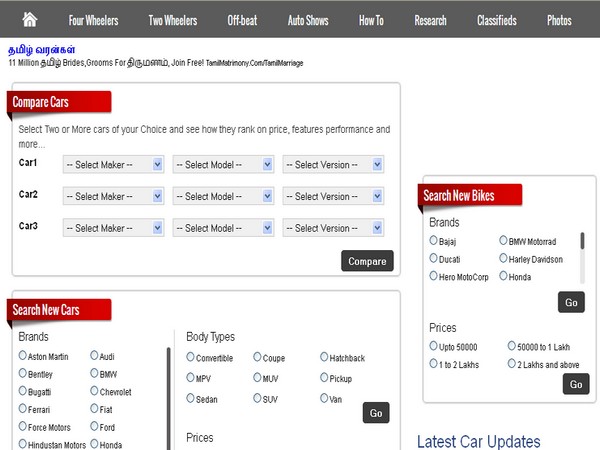Click Go button under bike Brands
The width and height of the screenshot is (600, 450).
pyautogui.click(x=571, y=302)
